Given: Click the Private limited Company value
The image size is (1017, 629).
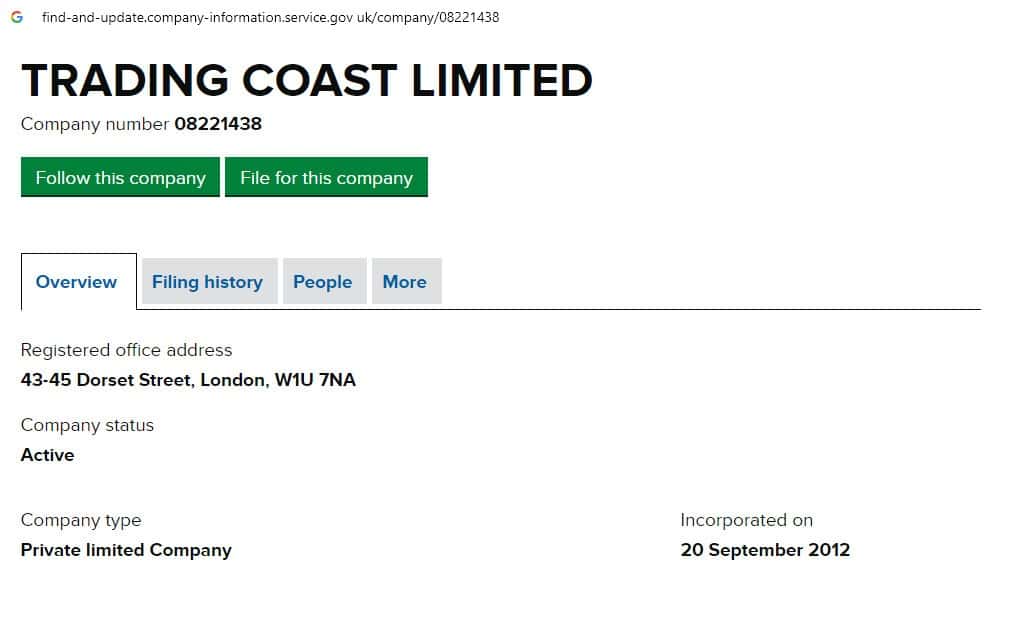Looking at the screenshot, I should pyautogui.click(x=126, y=550).
